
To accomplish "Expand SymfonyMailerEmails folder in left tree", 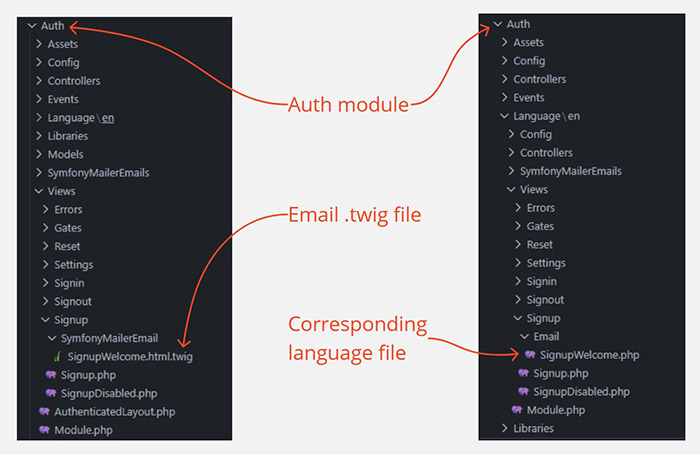I will 39,172.
